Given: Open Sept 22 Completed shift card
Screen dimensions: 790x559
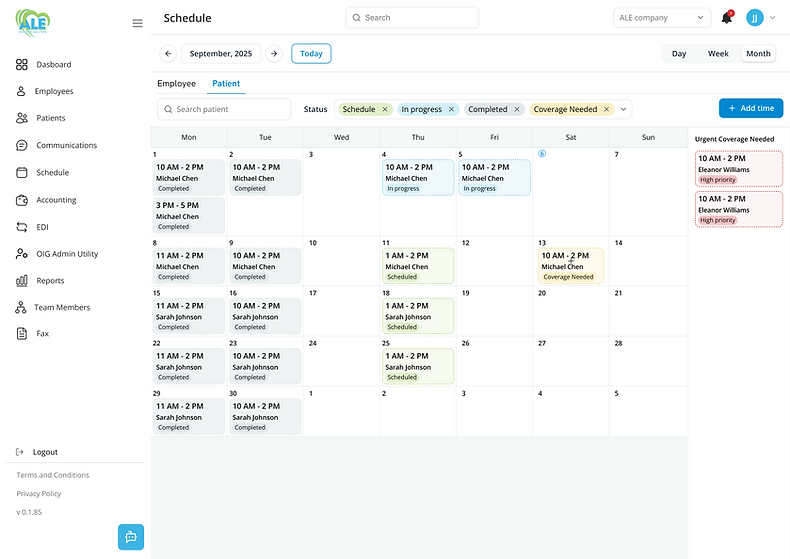Looking at the screenshot, I should coord(189,366).
